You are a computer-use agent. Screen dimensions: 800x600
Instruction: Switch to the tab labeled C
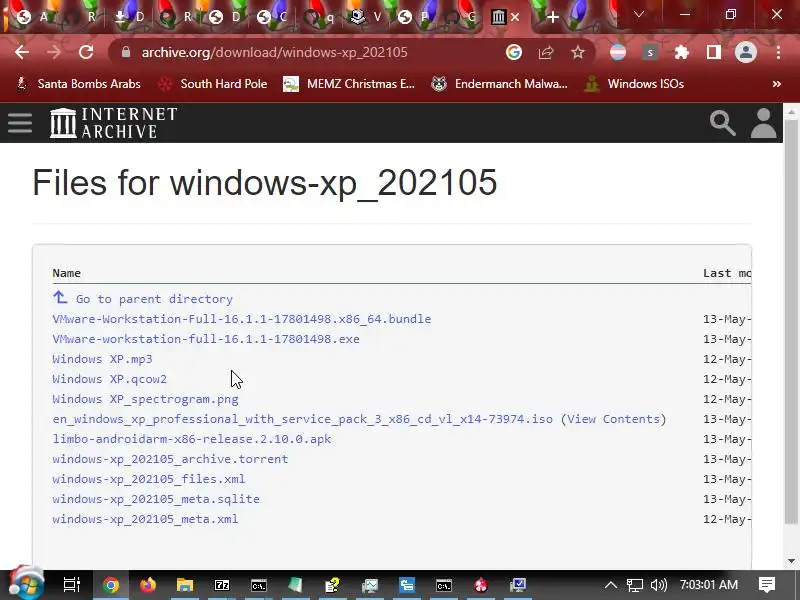(271, 17)
